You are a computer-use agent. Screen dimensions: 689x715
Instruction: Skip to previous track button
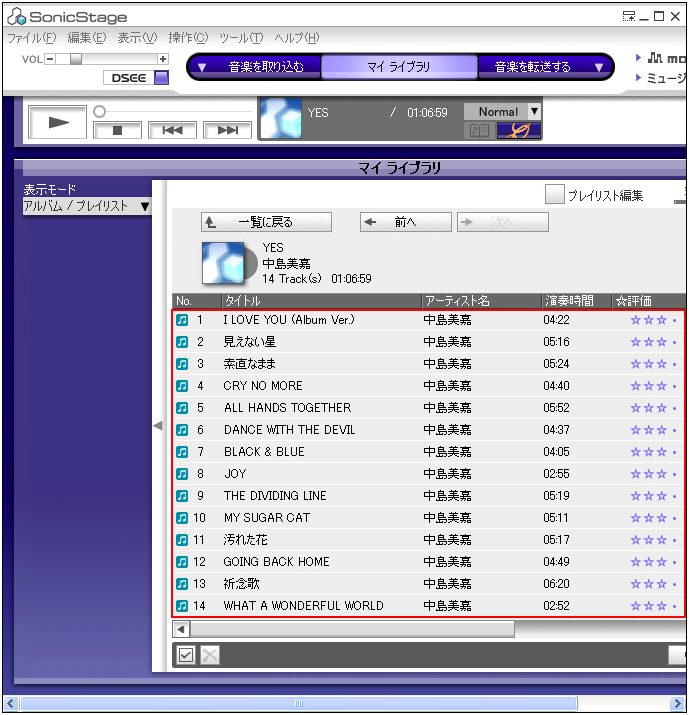pos(172,130)
